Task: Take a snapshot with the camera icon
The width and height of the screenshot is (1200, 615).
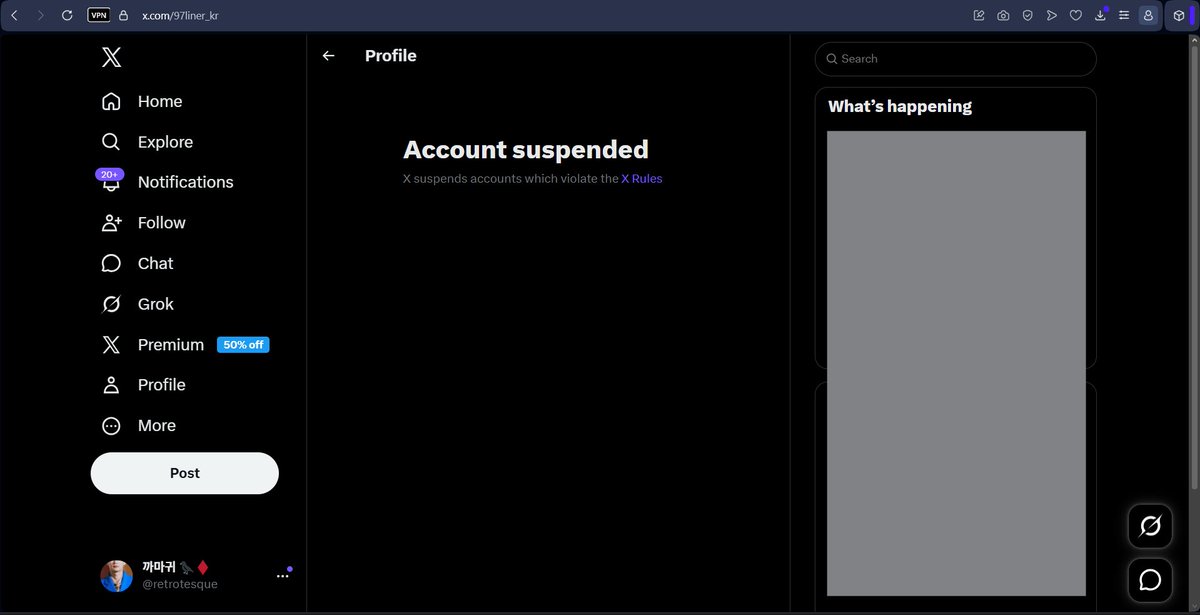Action: click(x=1003, y=15)
